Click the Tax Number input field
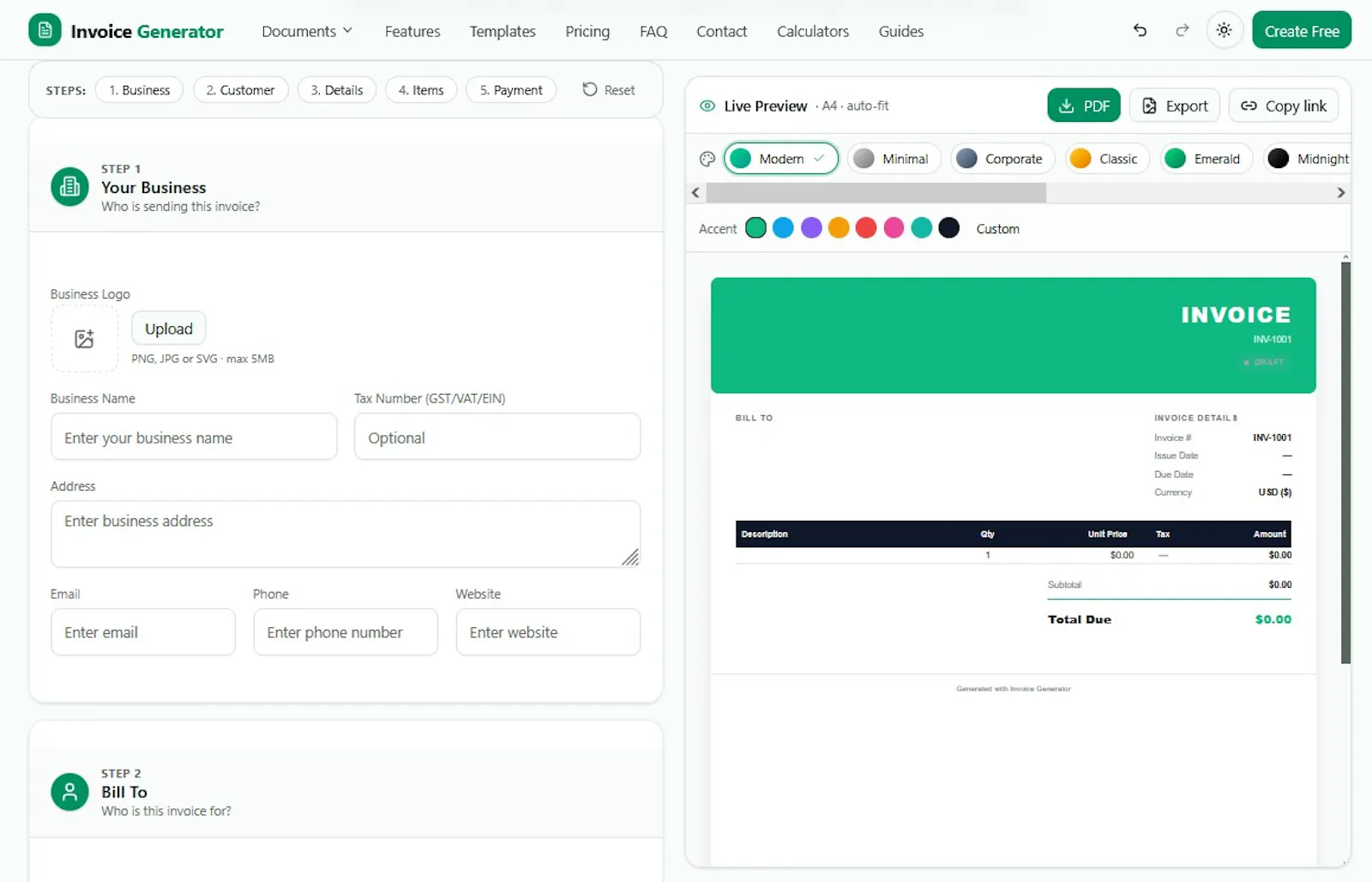Viewport: 1372px width, 882px height. tap(497, 437)
